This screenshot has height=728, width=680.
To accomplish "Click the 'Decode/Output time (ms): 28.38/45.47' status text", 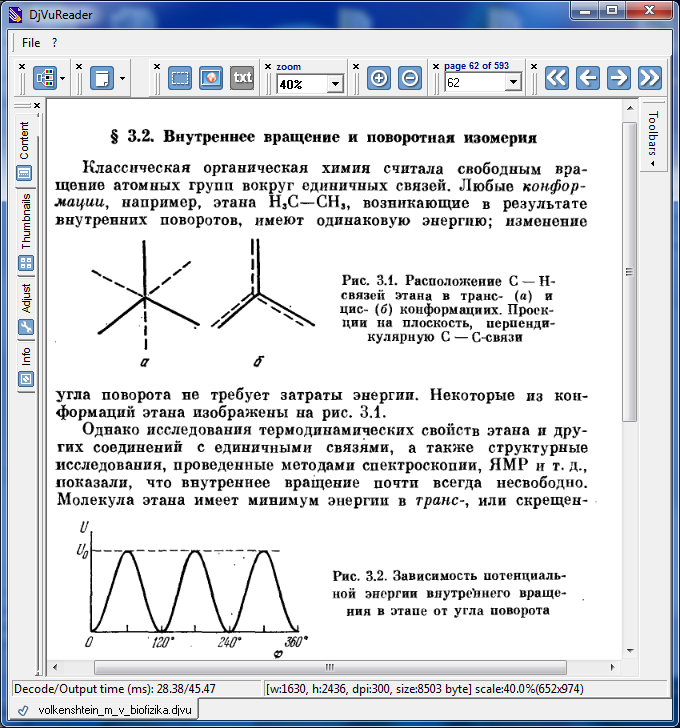I will coord(115,689).
